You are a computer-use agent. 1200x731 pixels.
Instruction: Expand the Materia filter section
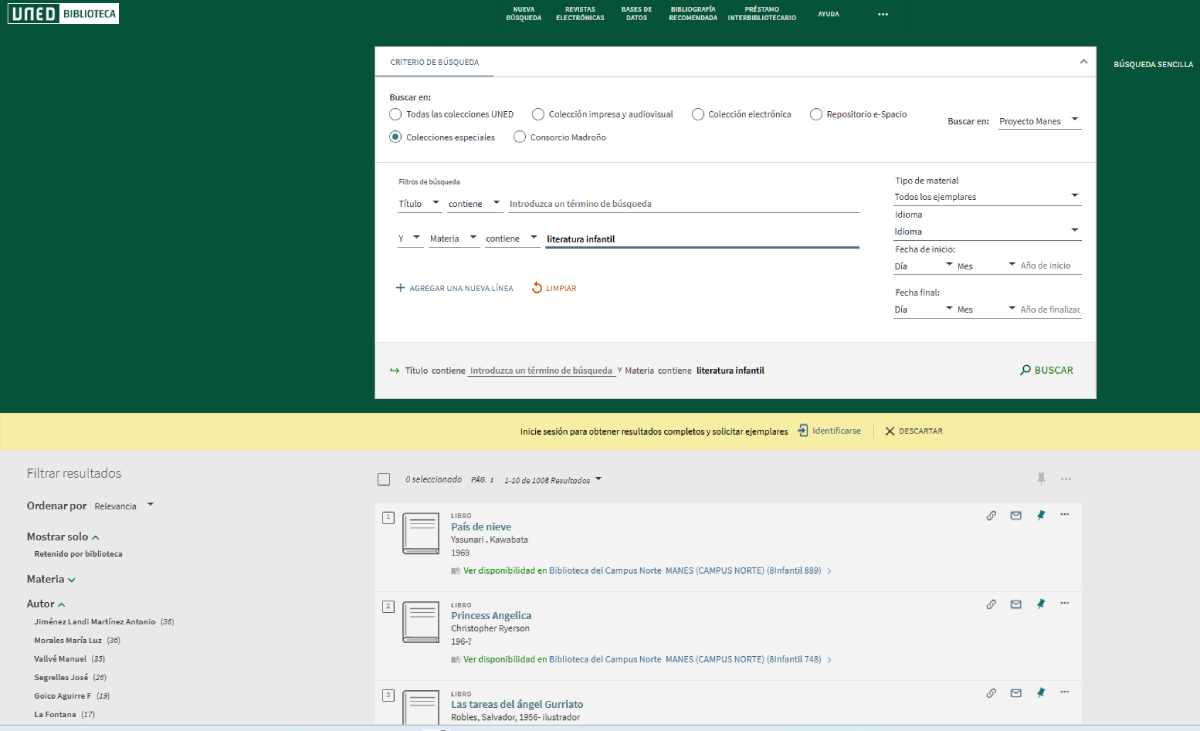point(51,579)
